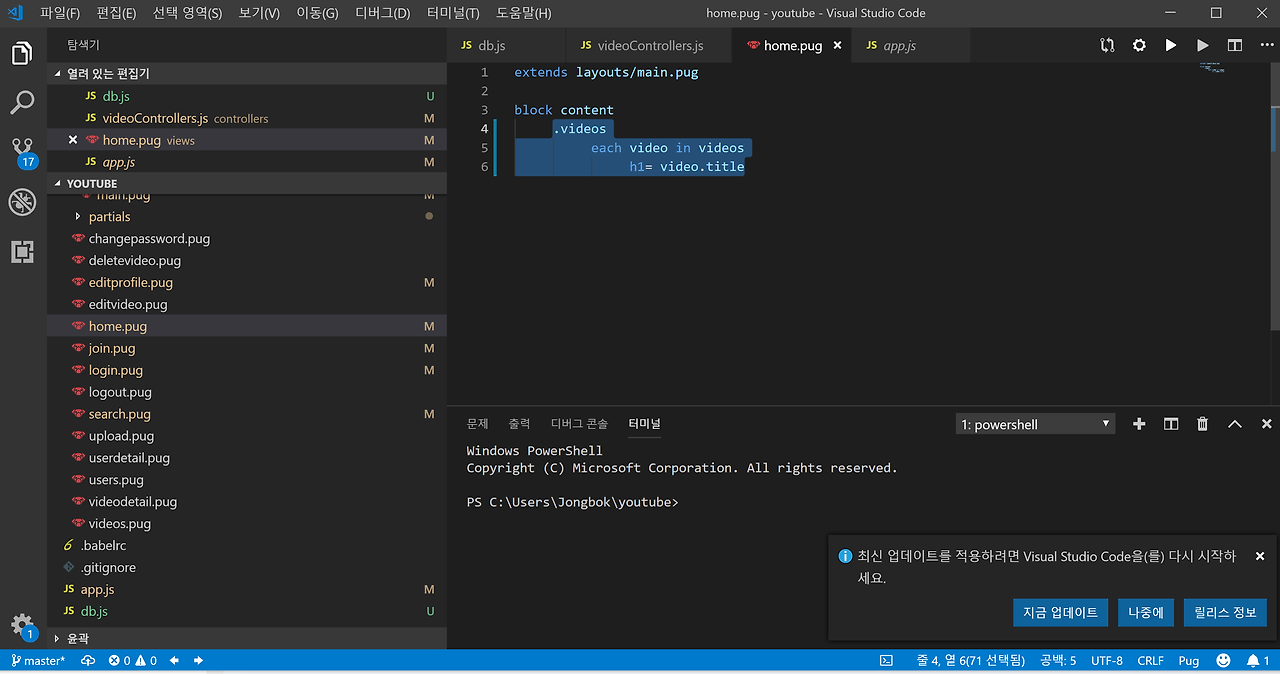
Task: Open errors and warnings counter in status bar
Action: tap(133, 661)
